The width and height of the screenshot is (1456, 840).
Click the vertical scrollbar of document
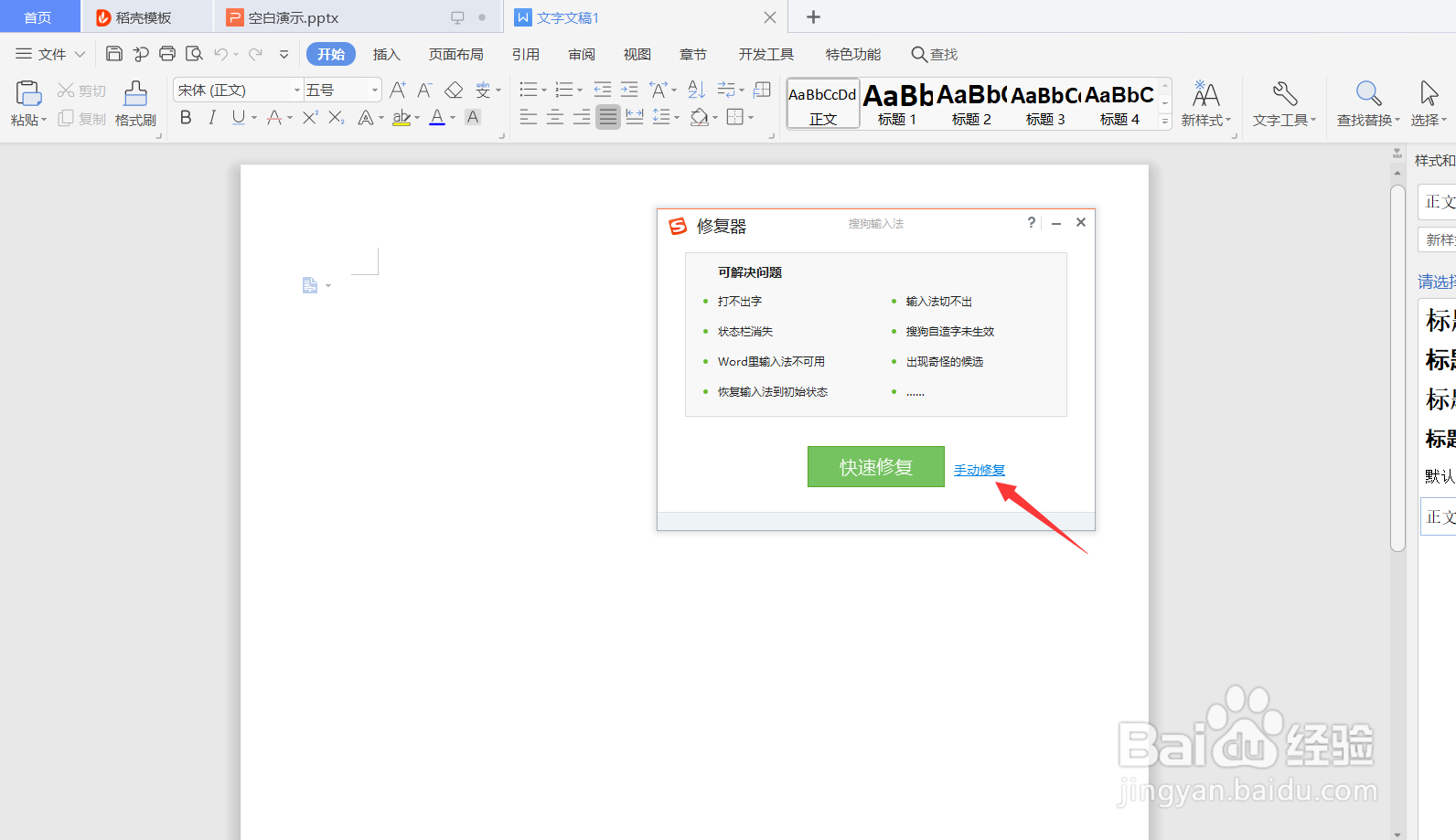(x=1397, y=367)
